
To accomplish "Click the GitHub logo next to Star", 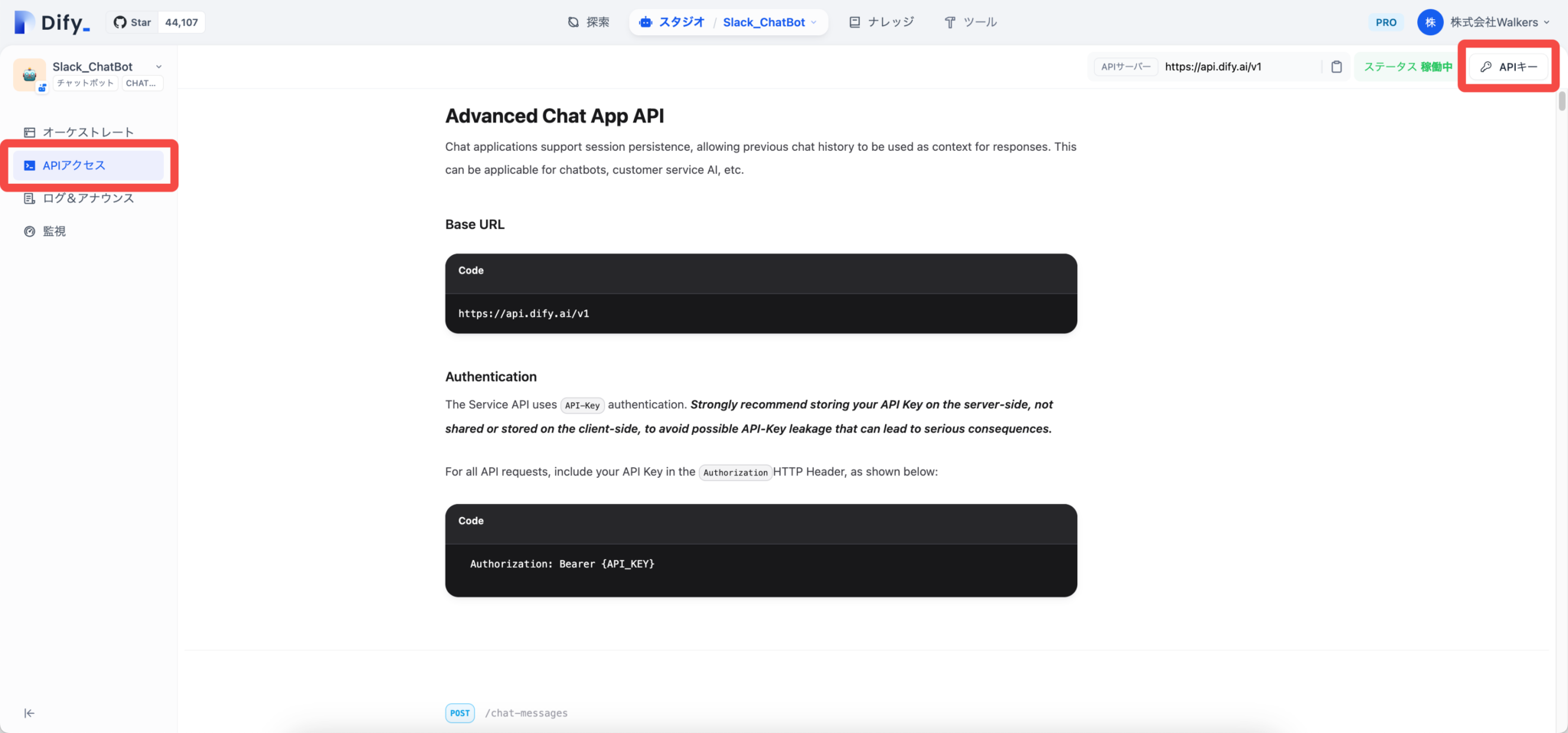I will pyautogui.click(x=121, y=21).
